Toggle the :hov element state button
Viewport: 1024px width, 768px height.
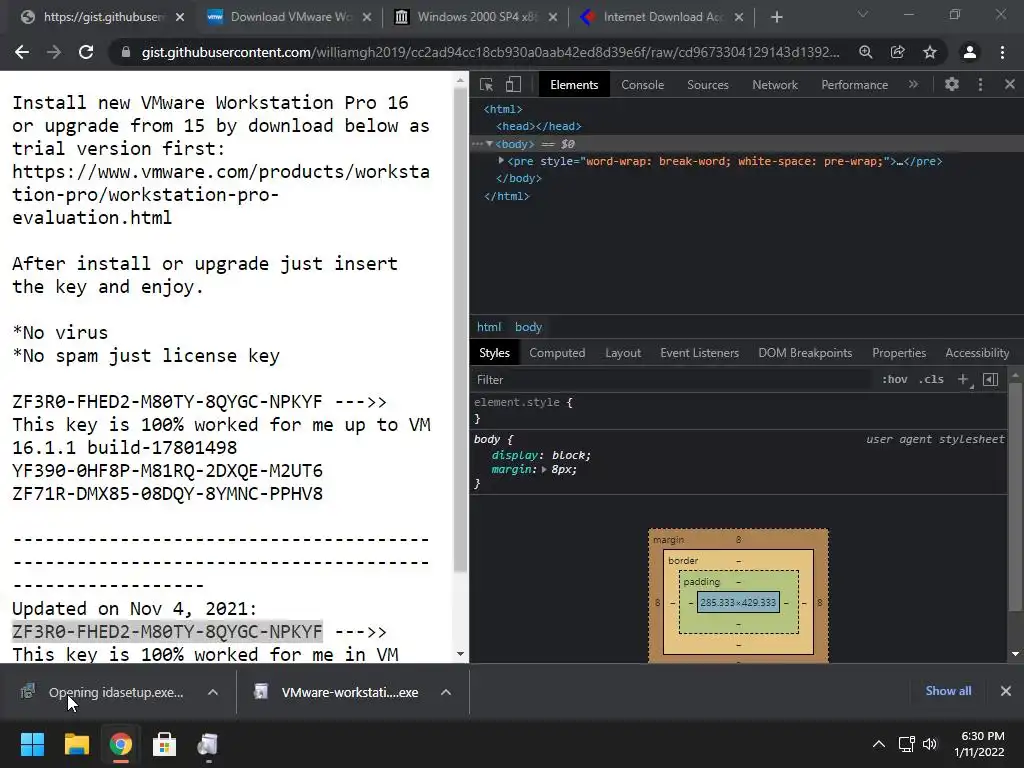click(x=894, y=379)
